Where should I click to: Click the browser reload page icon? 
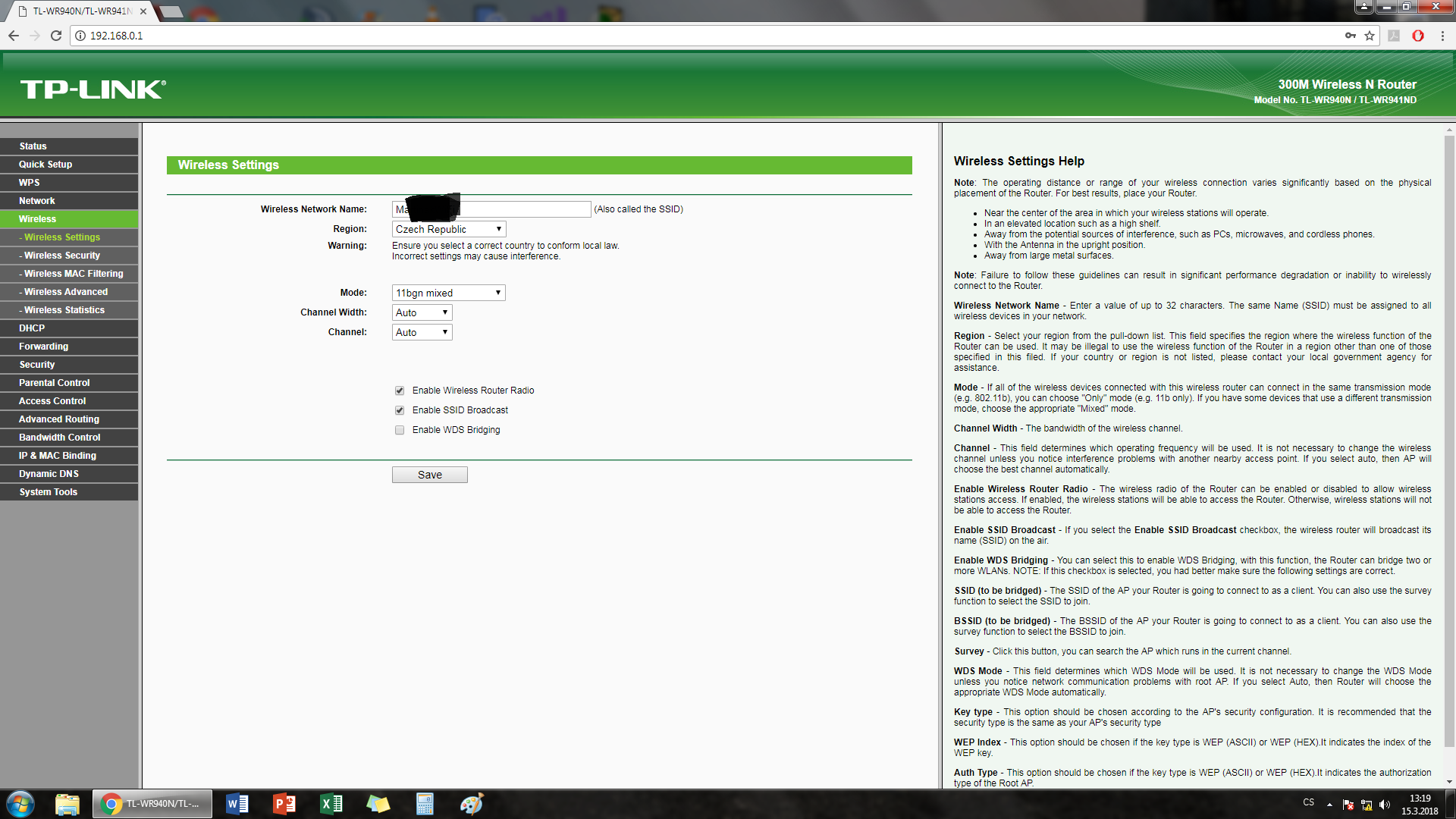[56, 36]
